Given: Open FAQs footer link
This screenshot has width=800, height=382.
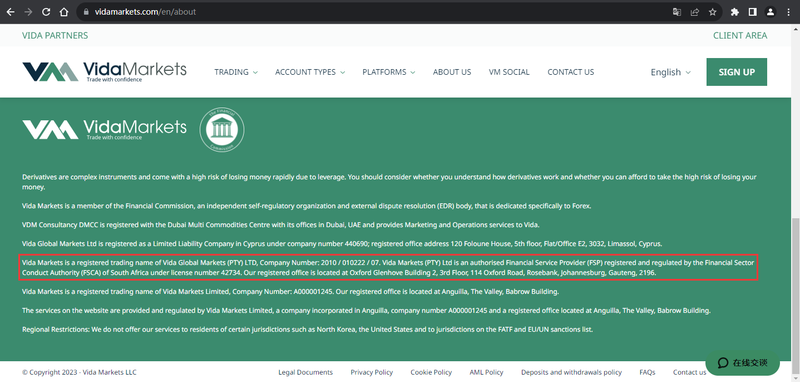Looking at the screenshot, I should (x=647, y=372).
